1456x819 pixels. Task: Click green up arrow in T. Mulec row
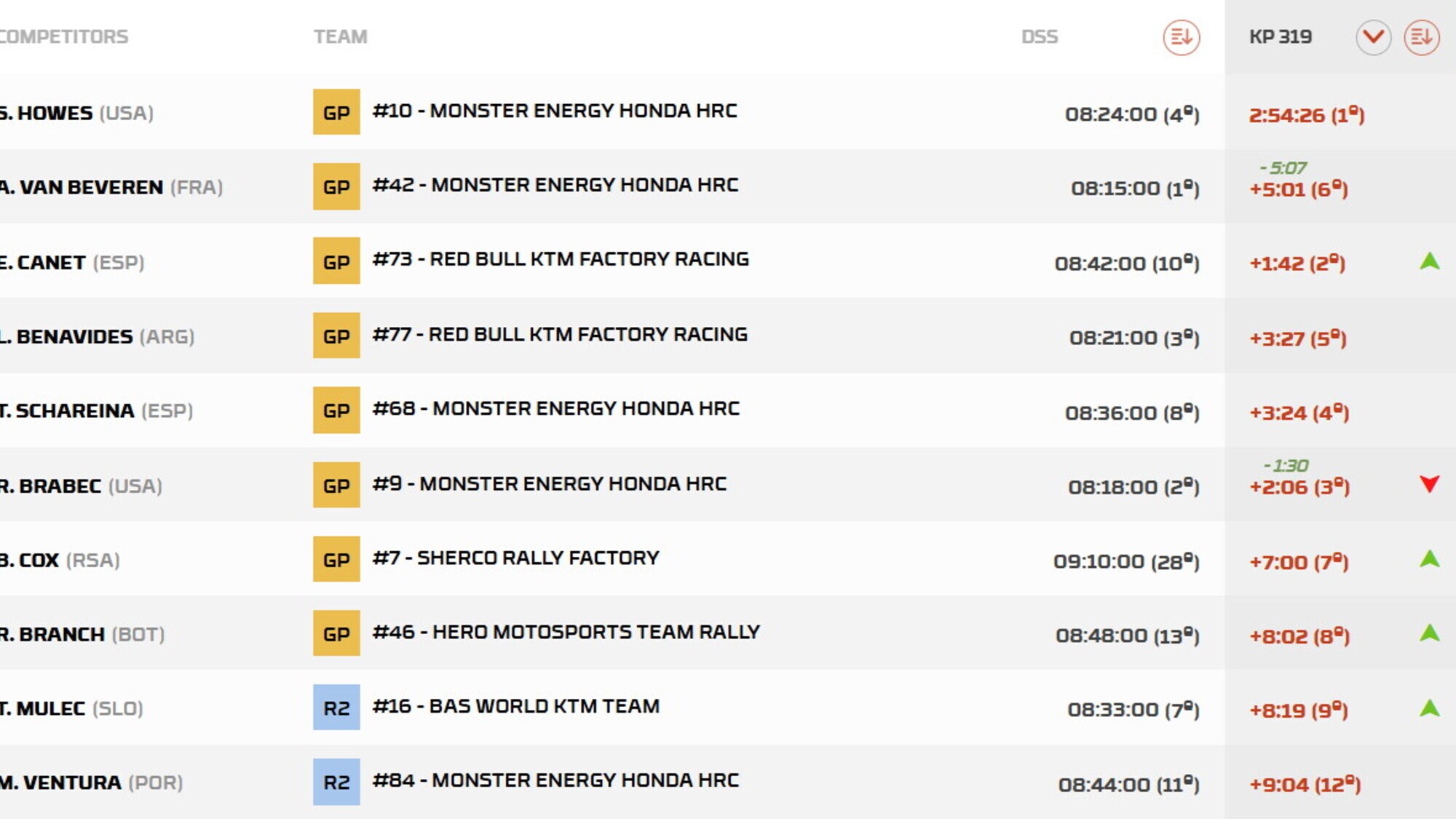click(x=1429, y=708)
